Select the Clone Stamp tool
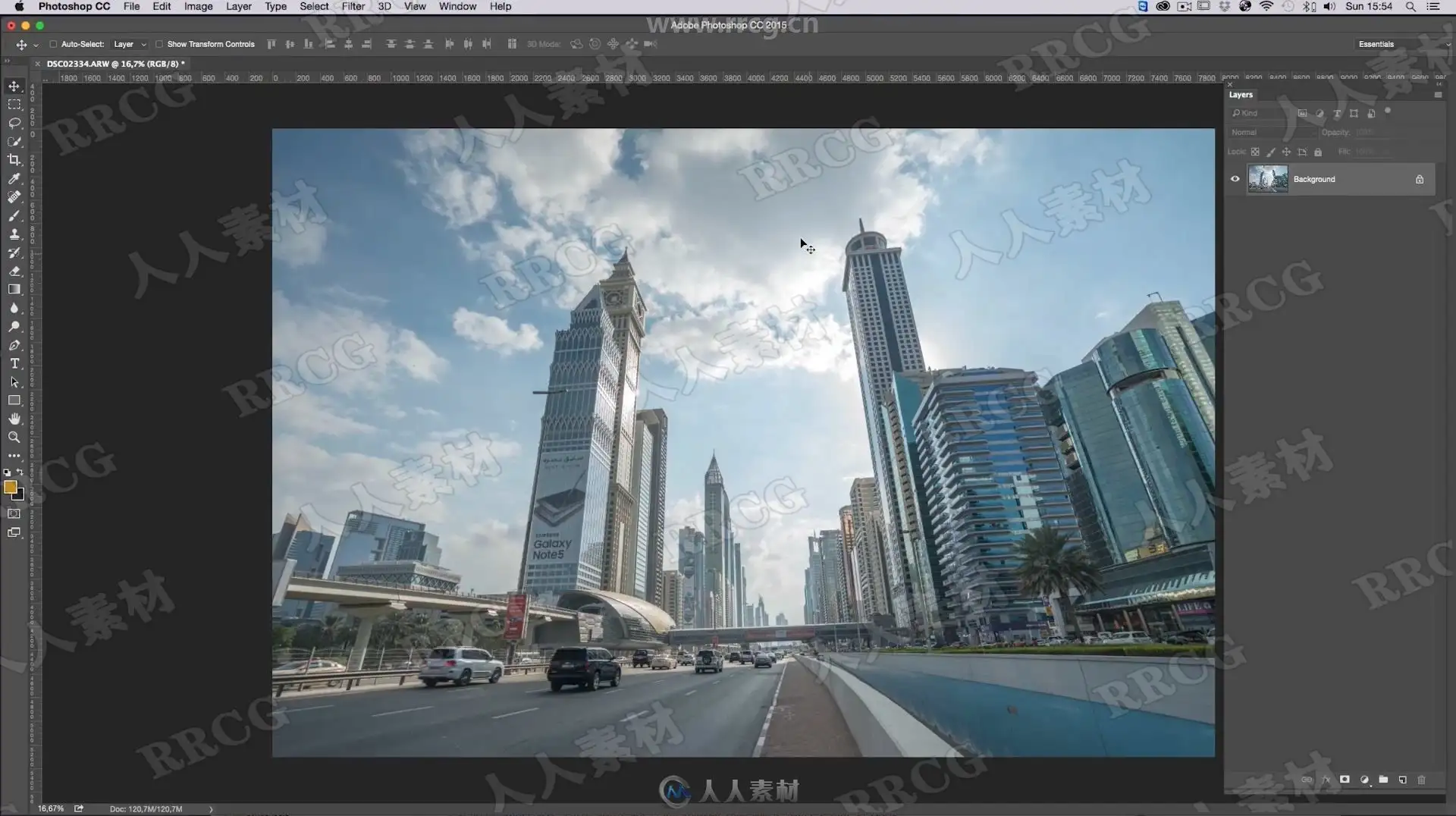 pos(14,234)
